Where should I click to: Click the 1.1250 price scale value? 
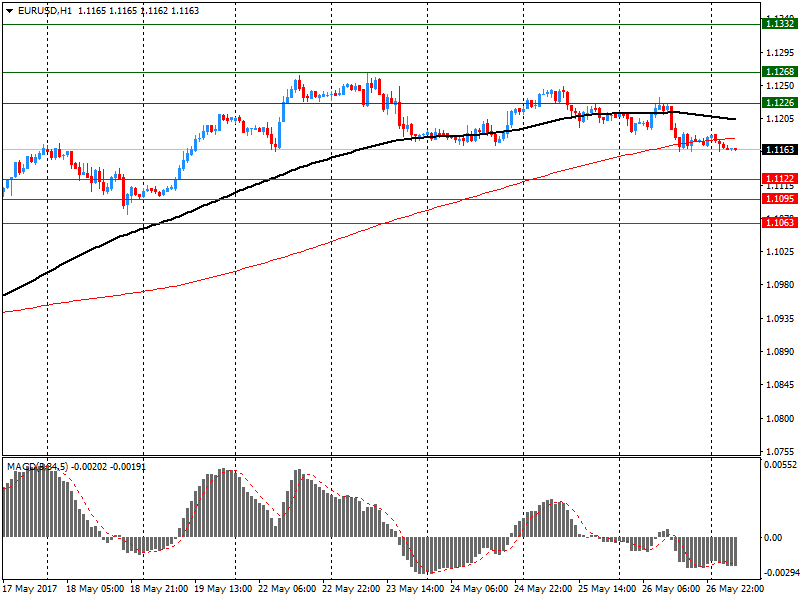tap(781, 86)
